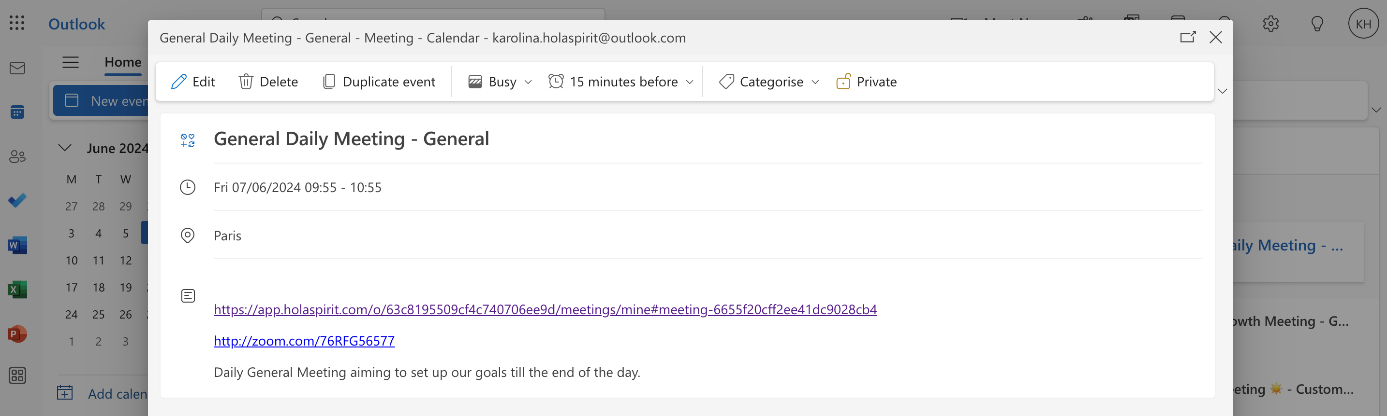Open People in the left sidebar
Screen dimensions: 1387x416
[17, 156]
